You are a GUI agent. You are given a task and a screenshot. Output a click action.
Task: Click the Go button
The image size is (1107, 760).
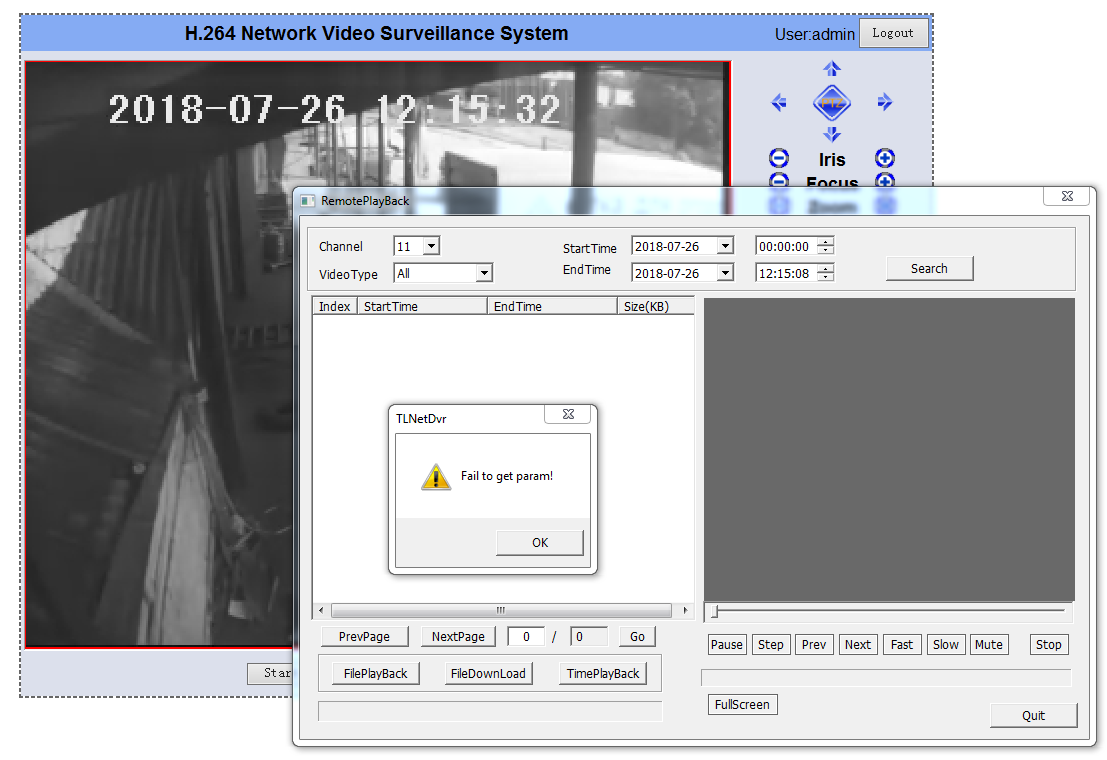pyautogui.click(x=638, y=636)
